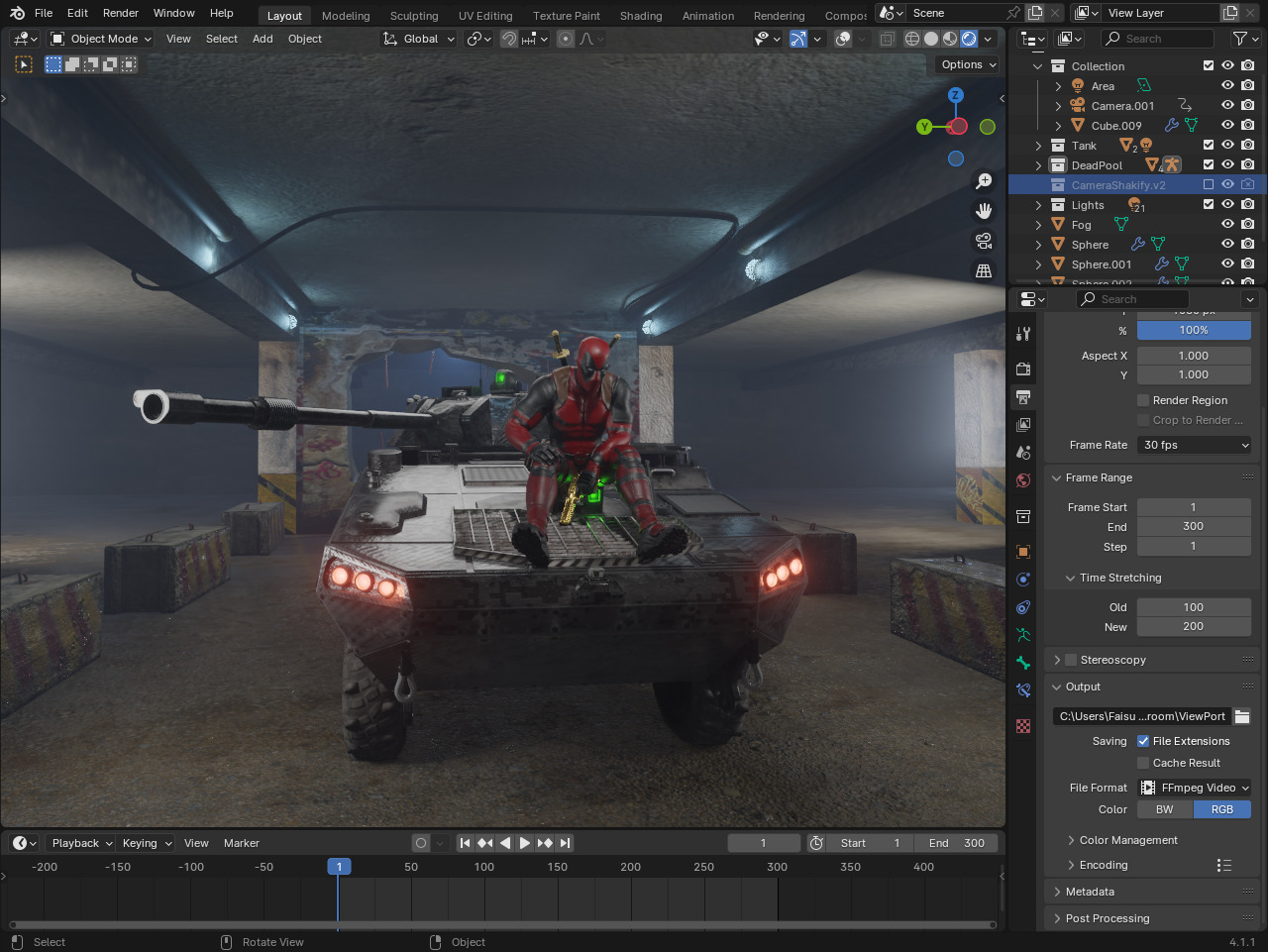Screen dimensions: 1268x952
Task: Enable the Stereoscopy checkbox
Action: click(x=1071, y=660)
